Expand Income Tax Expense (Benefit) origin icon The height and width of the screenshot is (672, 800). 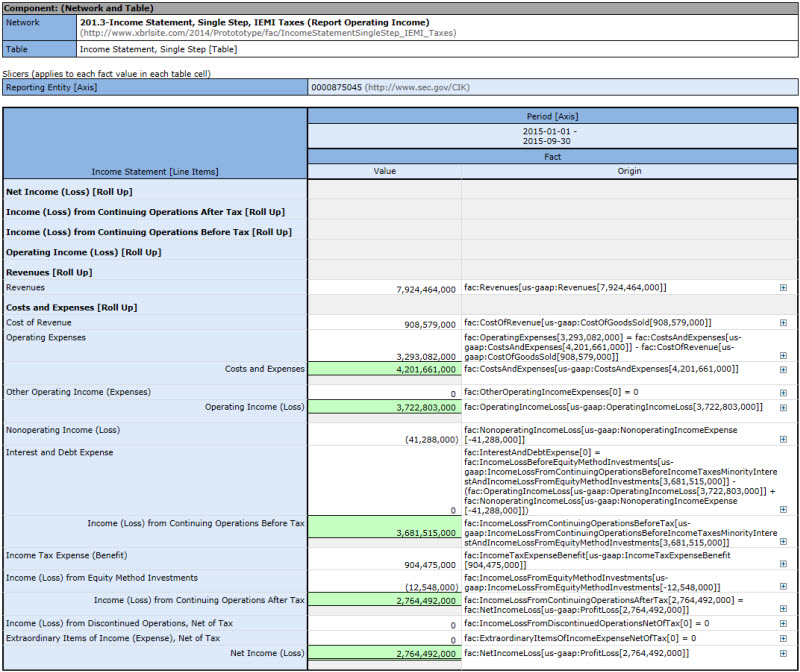point(783,564)
